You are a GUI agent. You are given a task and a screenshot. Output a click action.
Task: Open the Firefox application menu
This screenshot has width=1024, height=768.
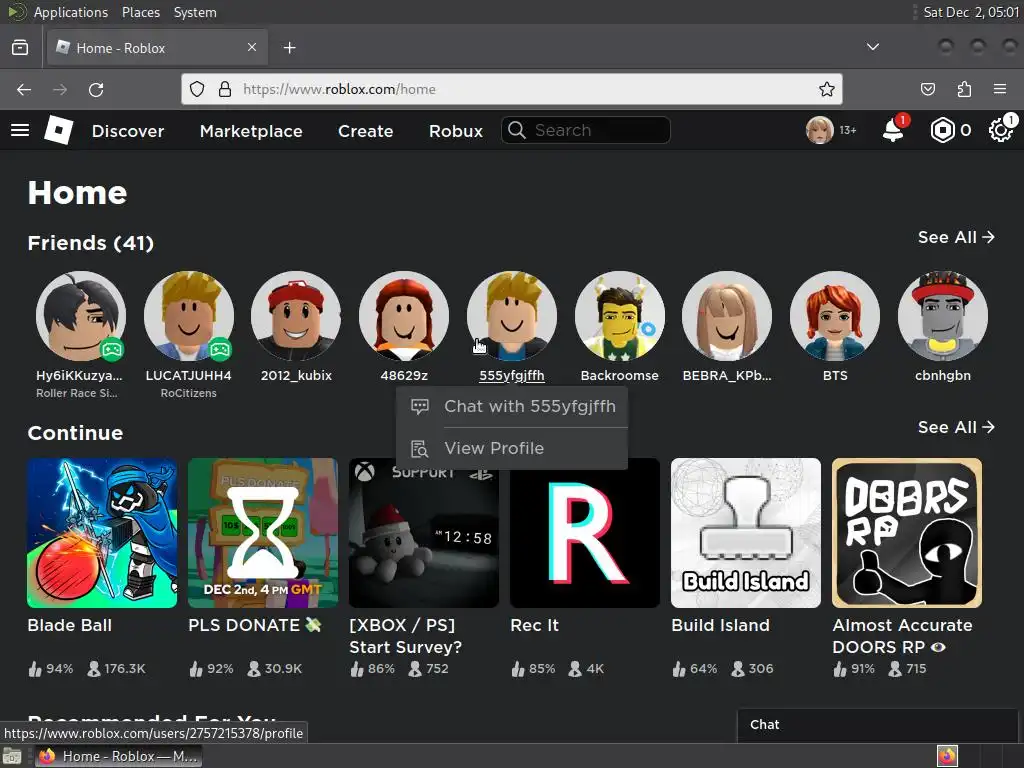click(x=1000, y=89)
